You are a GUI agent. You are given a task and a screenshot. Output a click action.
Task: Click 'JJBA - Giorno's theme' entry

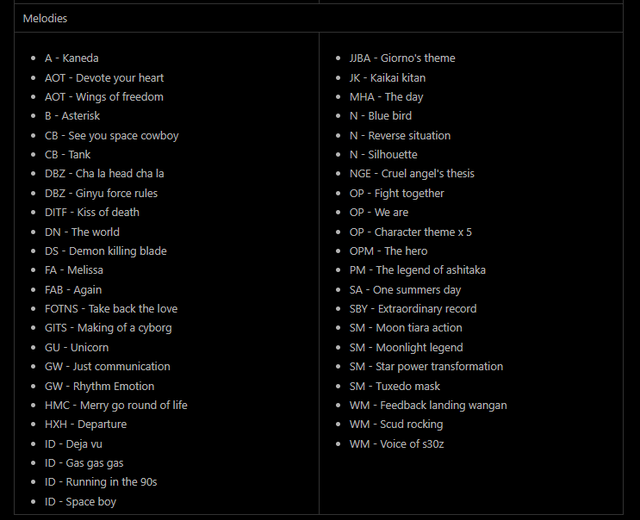(x=402, y=58)
